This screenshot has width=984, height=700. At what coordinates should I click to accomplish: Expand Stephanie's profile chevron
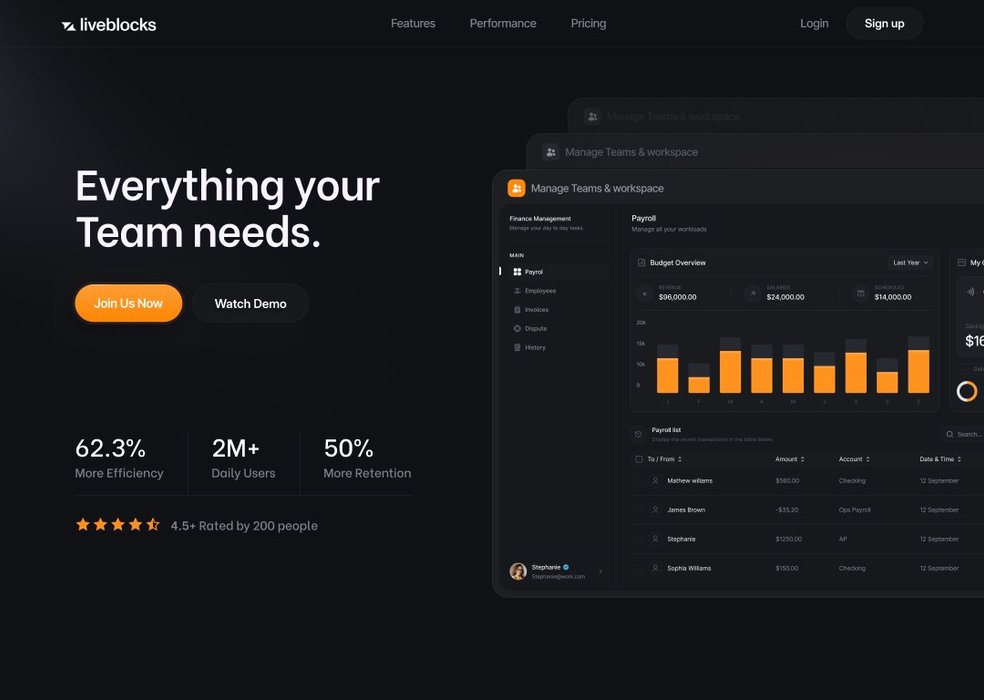(x=600, y=572)
